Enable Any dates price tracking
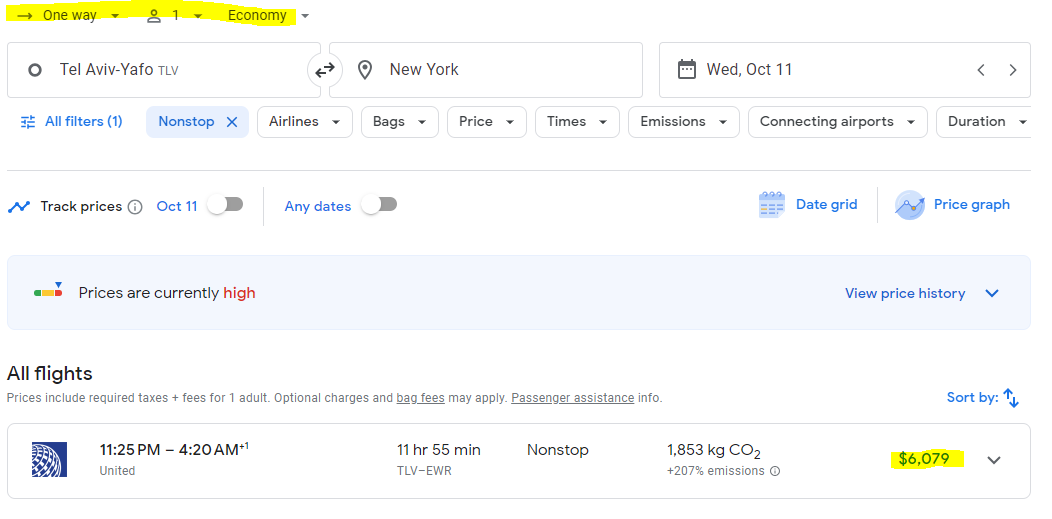 [379, 205]
